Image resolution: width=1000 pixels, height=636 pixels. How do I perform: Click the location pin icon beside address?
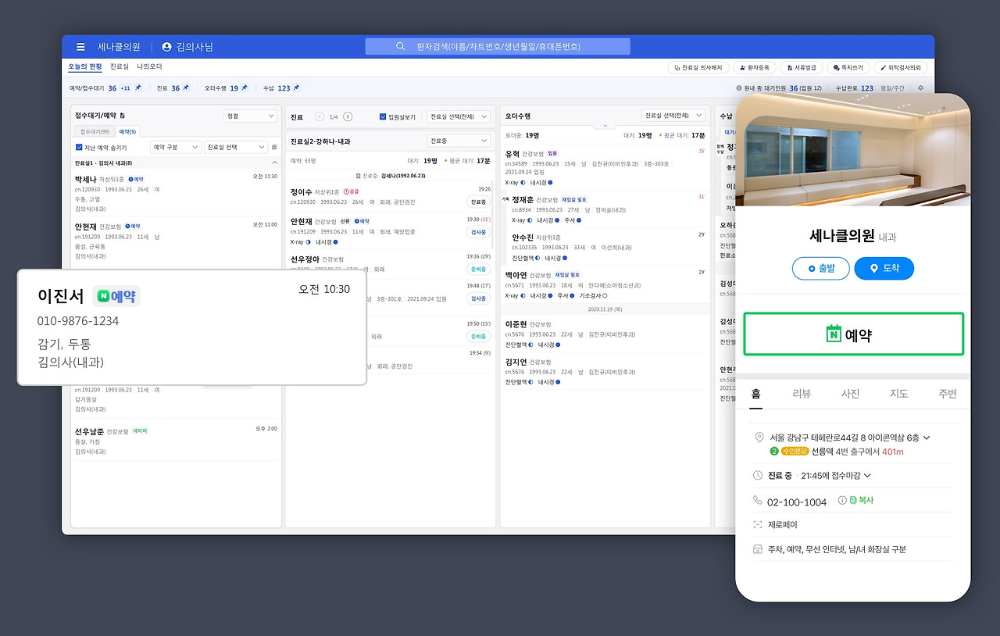tap(759, 438)
